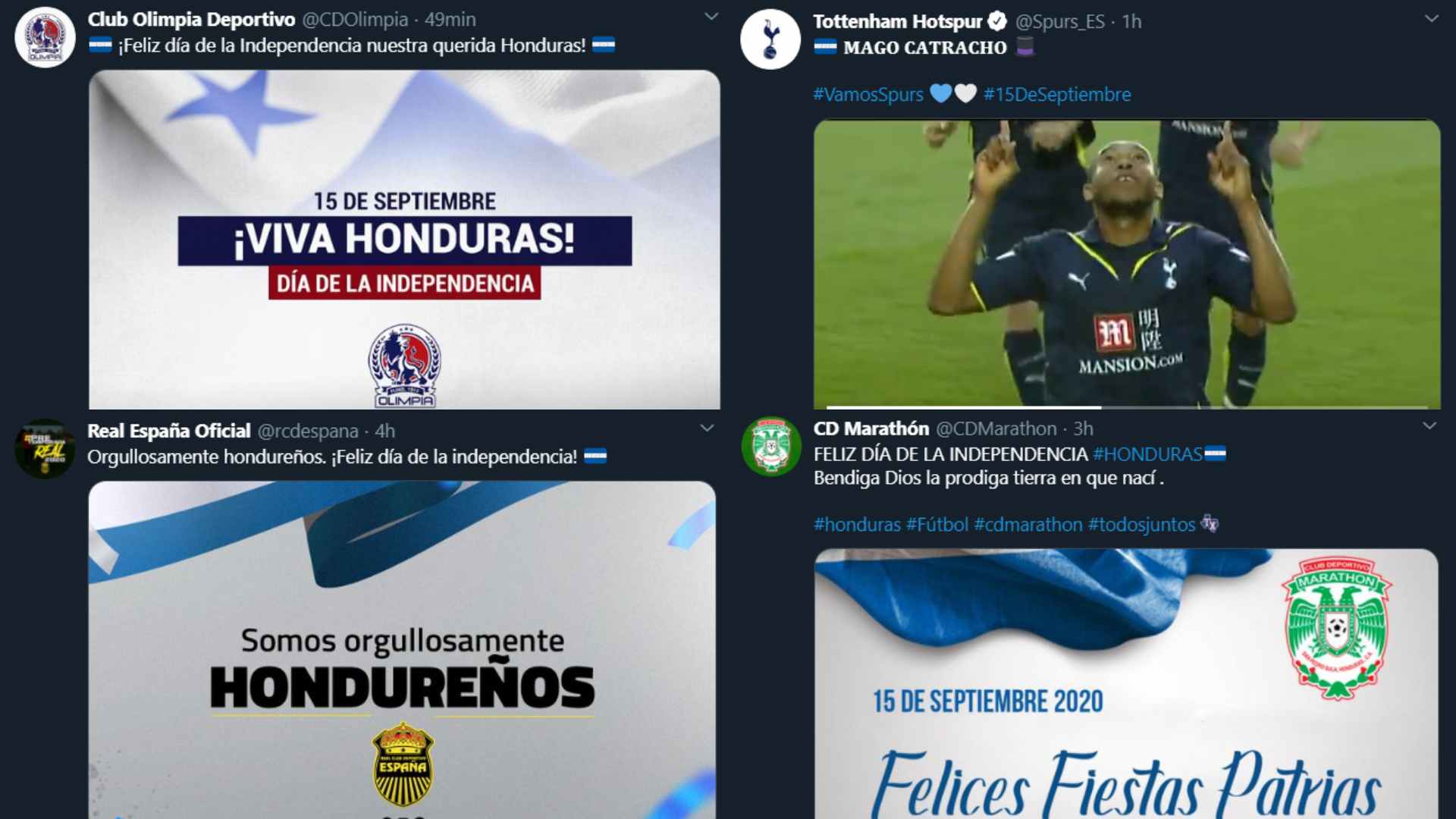Screen dimensions: 1456x819
Task: Open the #todosjuntos hashtag
Action: pyautogui.click(x=1141, y=524)
